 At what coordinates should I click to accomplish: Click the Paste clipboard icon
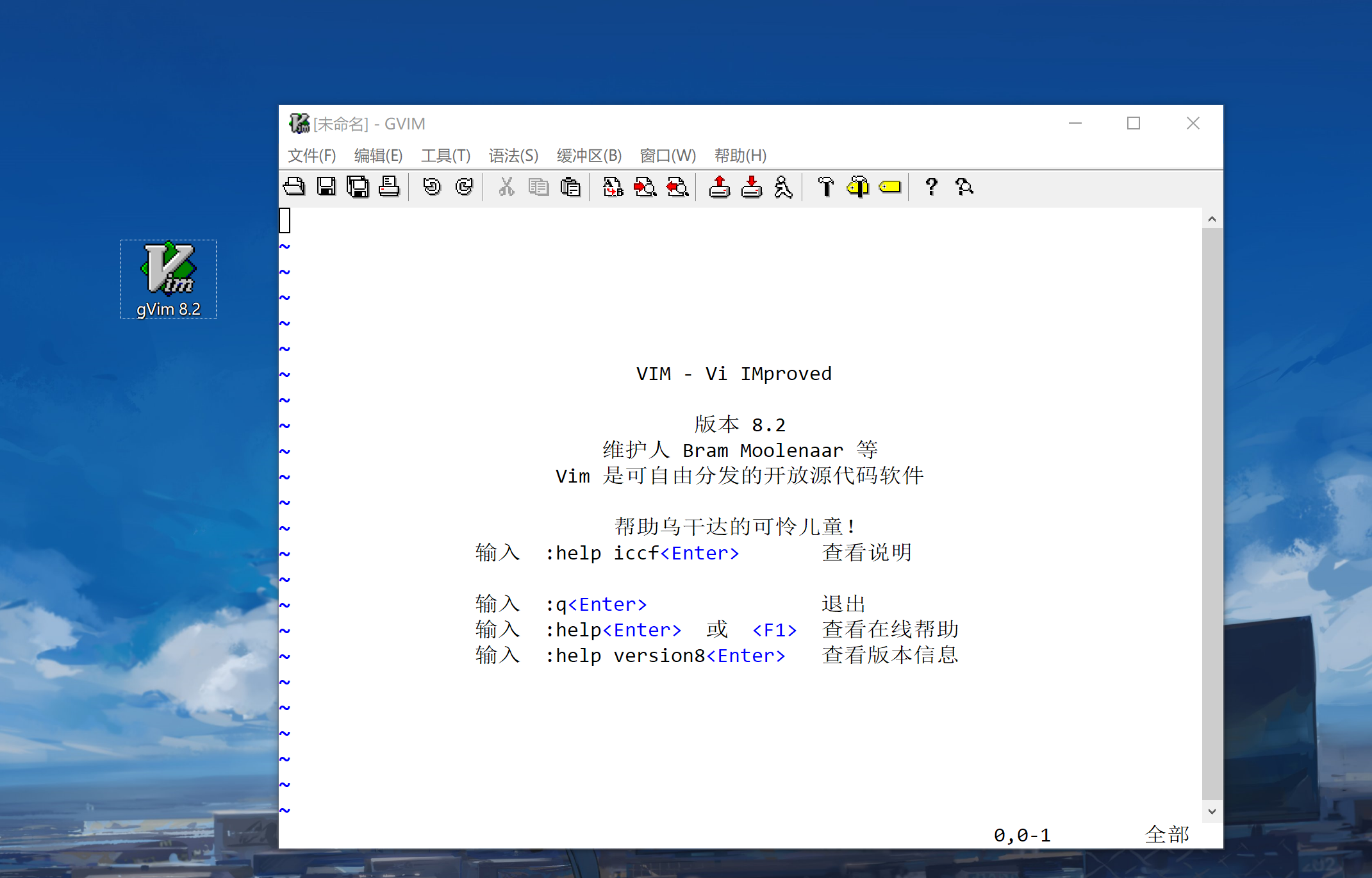(x=570, y=186)
